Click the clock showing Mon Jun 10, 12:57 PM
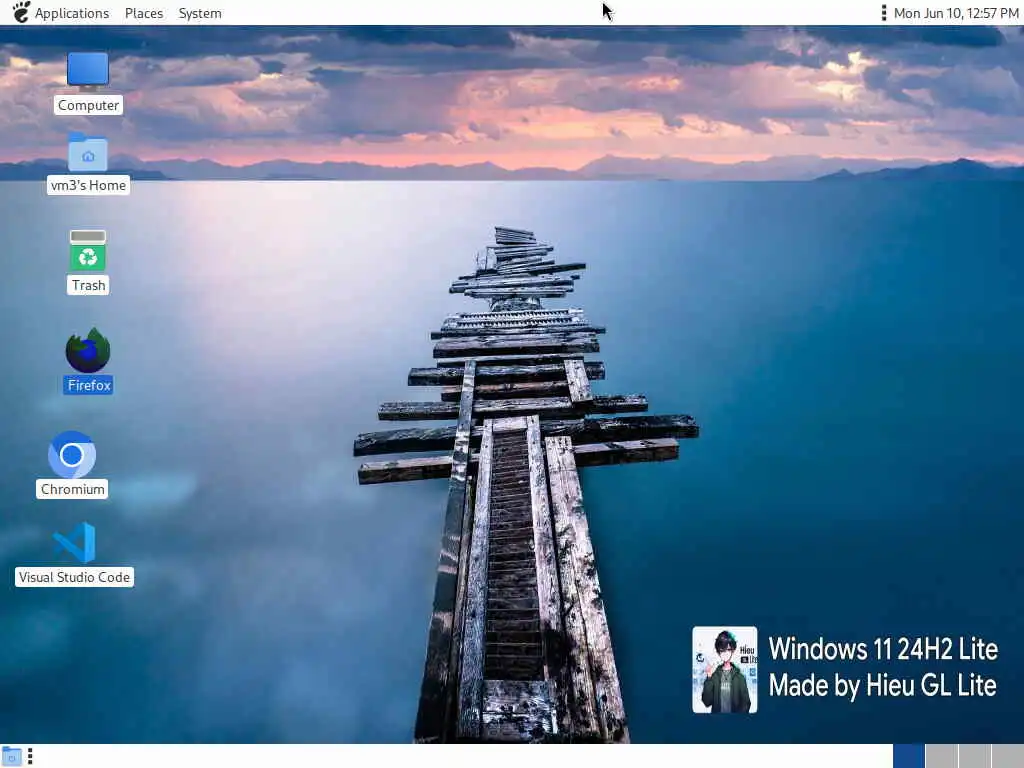 (955, 13)
